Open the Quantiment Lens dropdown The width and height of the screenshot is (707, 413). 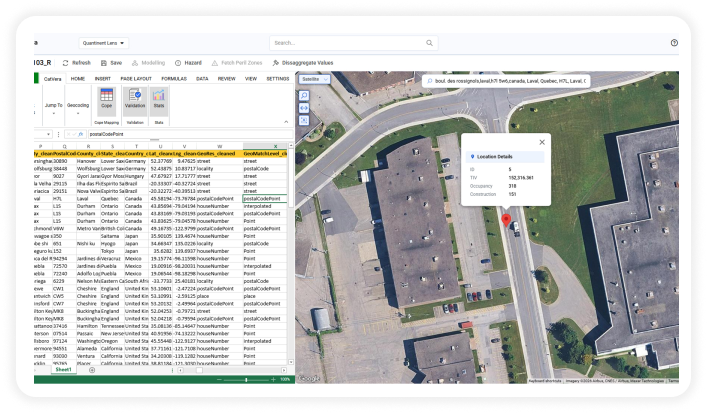104,43
